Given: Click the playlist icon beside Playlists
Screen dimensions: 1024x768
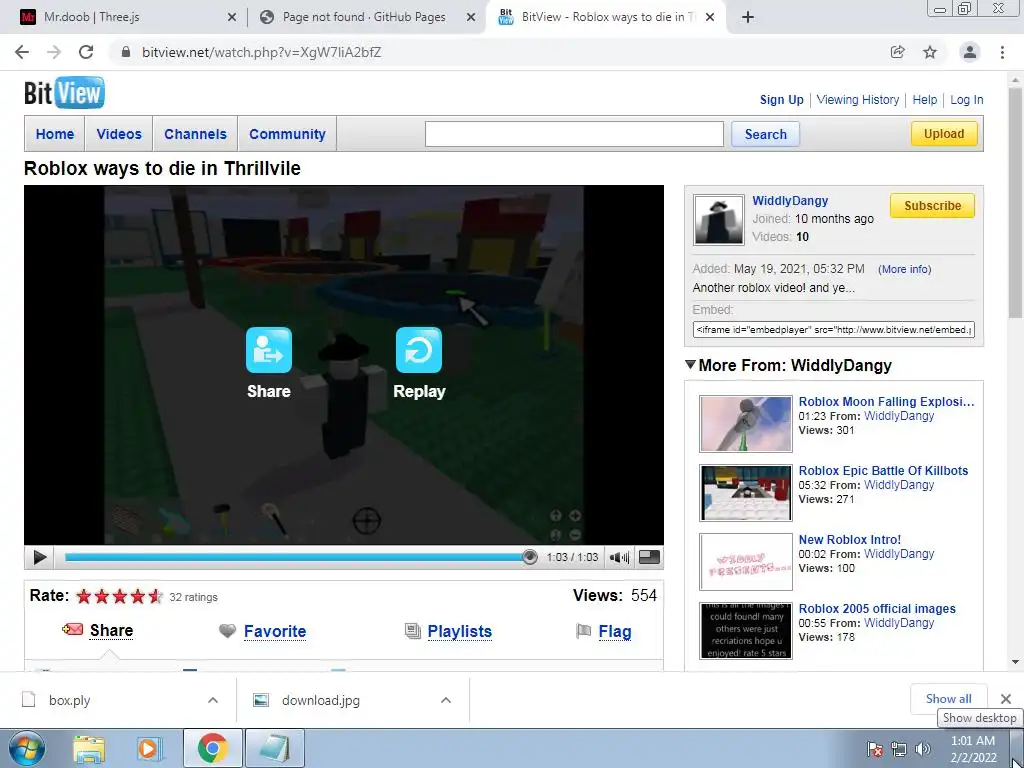Looking at the screenshot, I should click(413, 631).
